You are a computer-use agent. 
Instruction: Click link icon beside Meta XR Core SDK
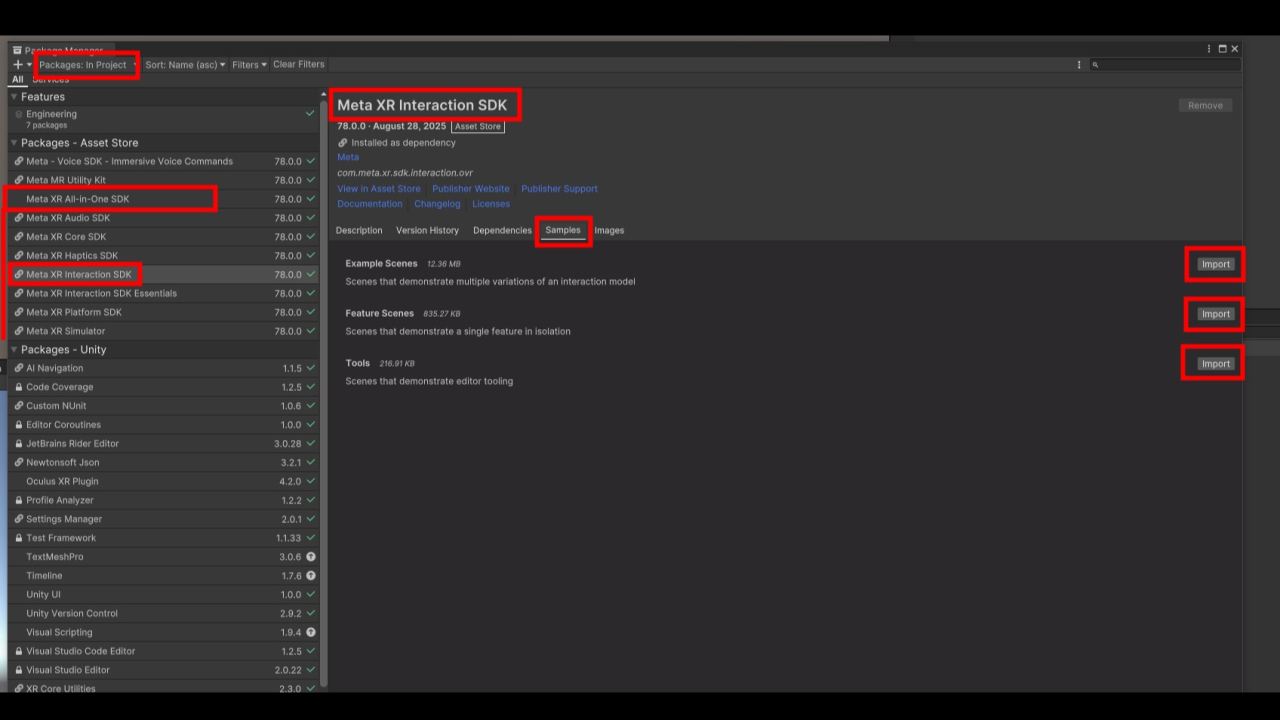[18, 237]
